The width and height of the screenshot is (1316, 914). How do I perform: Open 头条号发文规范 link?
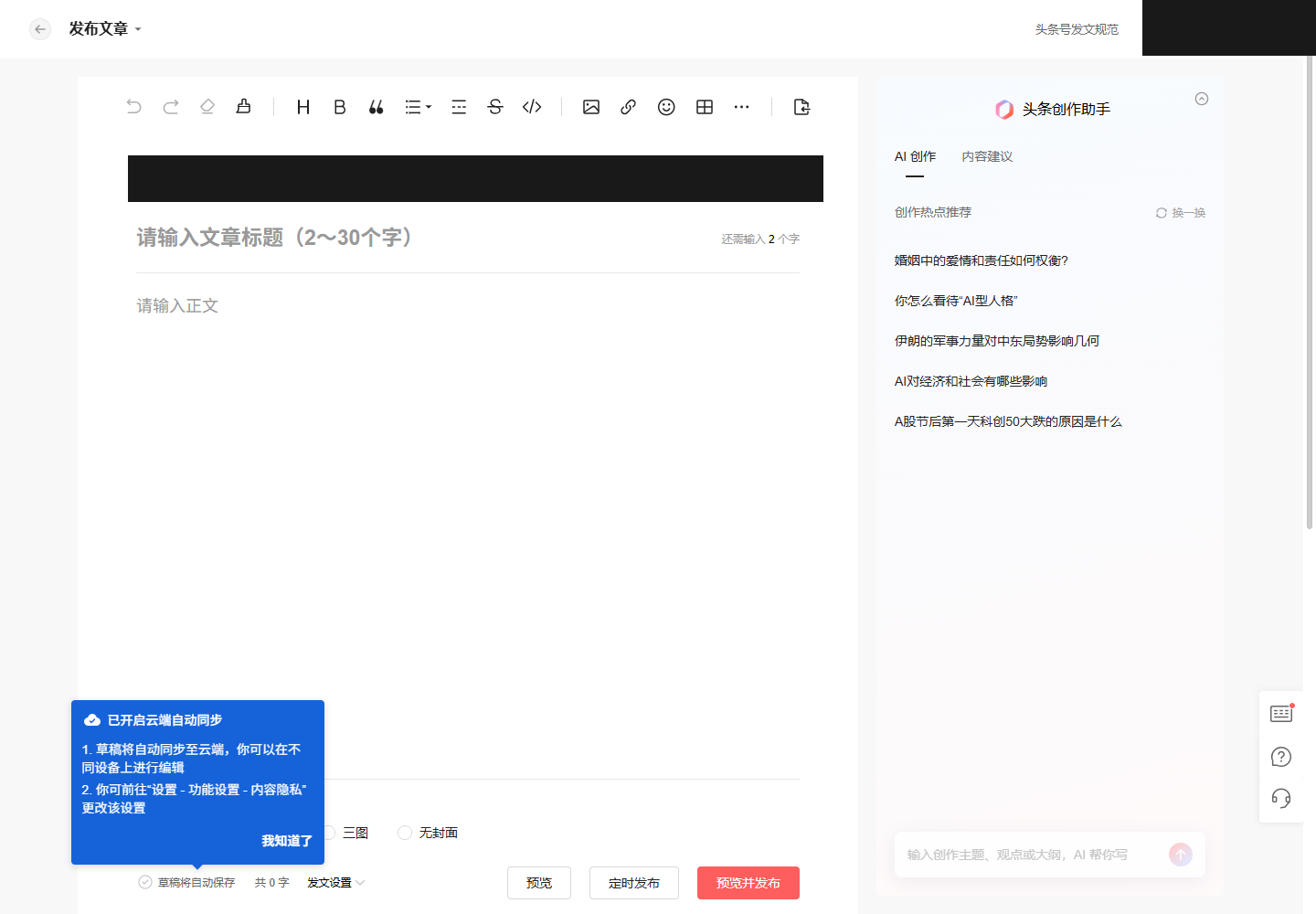[x=1077, y=29]
